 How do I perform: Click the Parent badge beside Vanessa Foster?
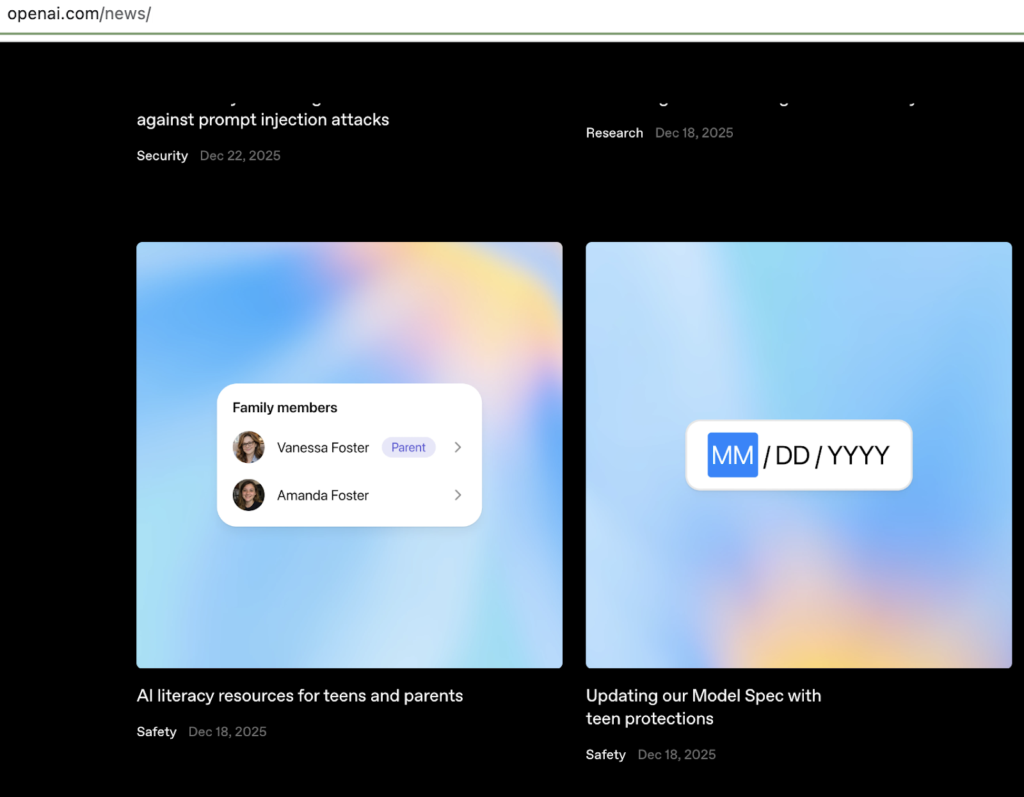coord(408,447)
